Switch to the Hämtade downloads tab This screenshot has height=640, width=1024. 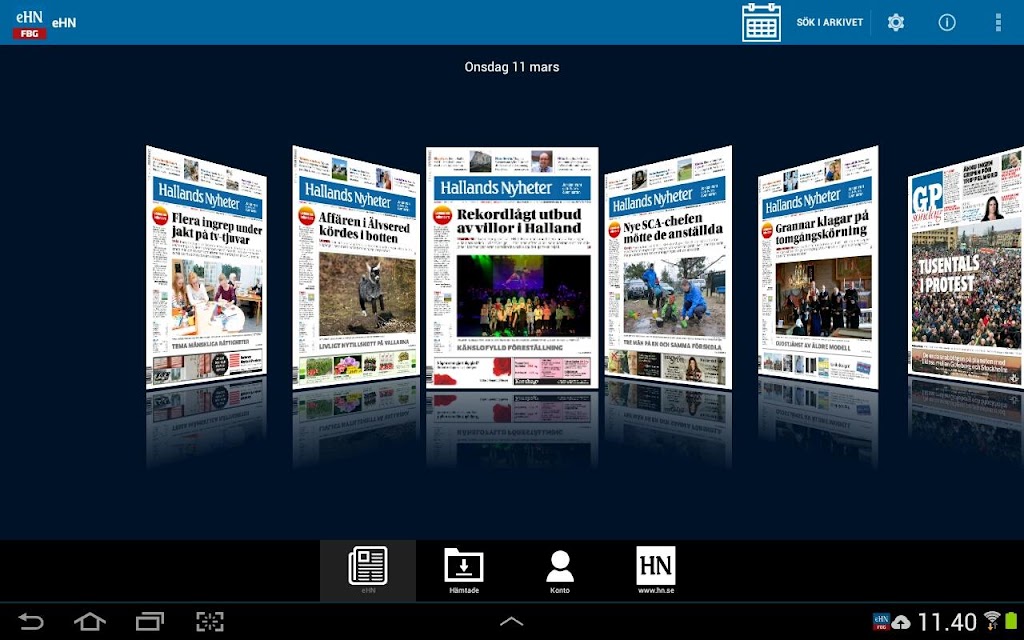(464, 571)
